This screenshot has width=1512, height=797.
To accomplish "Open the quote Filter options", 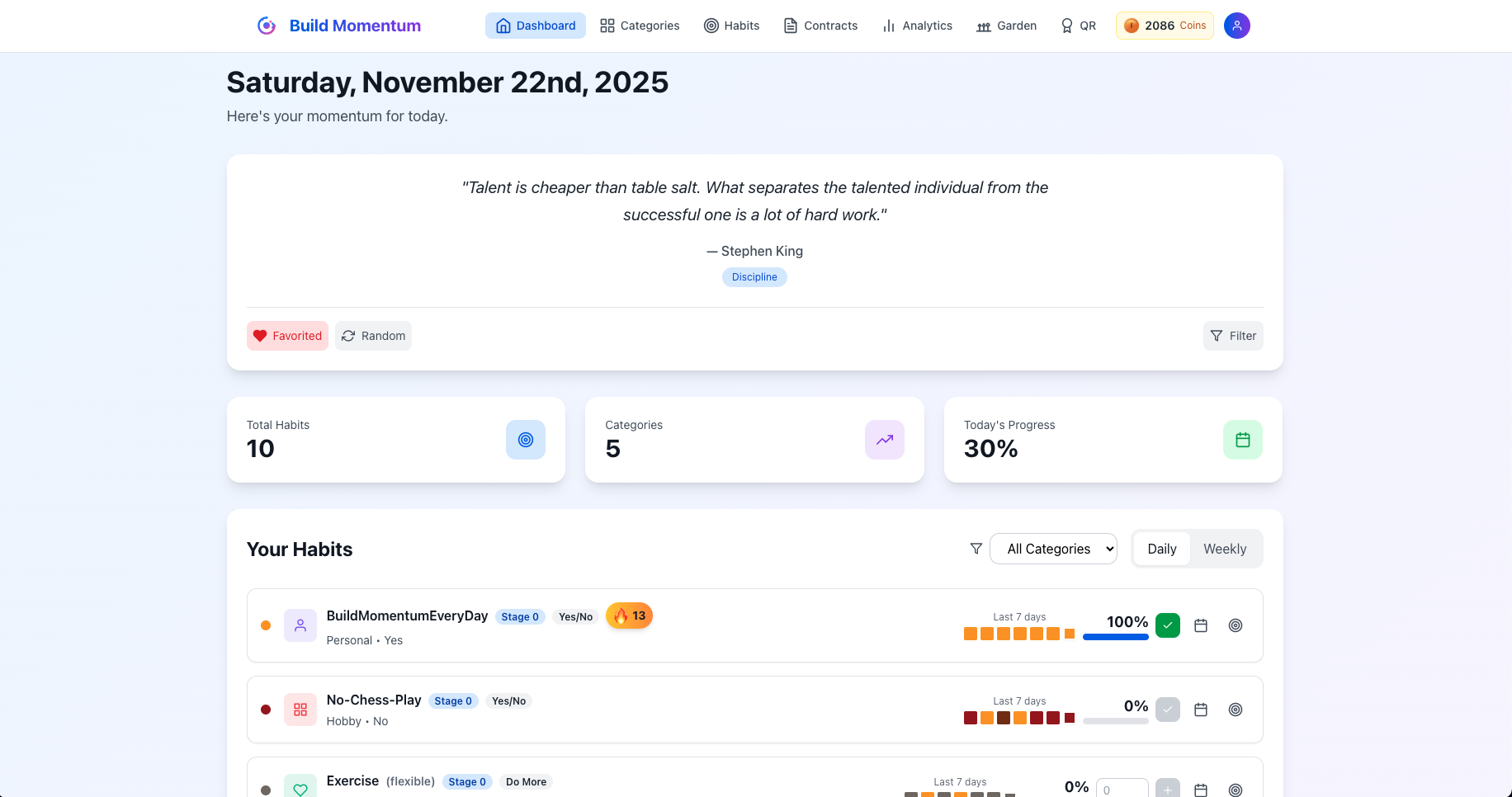I will (x=1233, y=336).
